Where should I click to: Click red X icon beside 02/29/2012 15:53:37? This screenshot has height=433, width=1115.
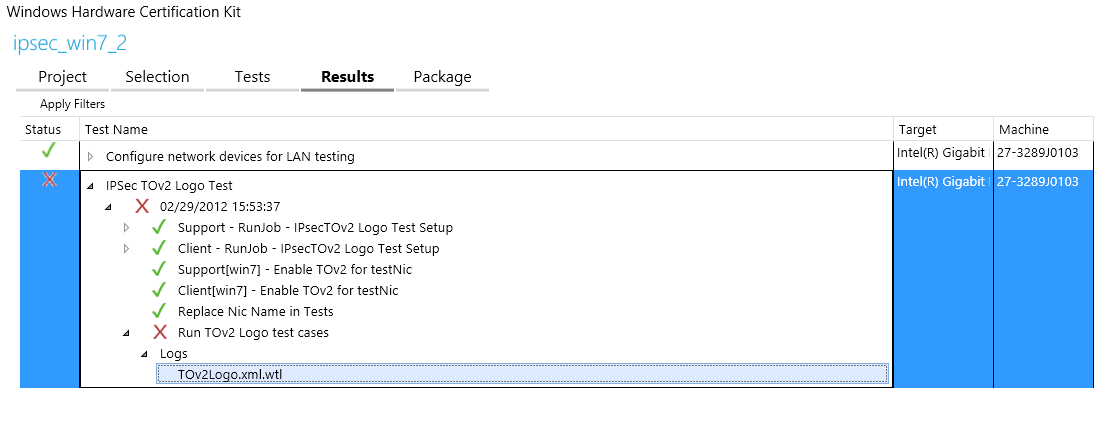141,206
